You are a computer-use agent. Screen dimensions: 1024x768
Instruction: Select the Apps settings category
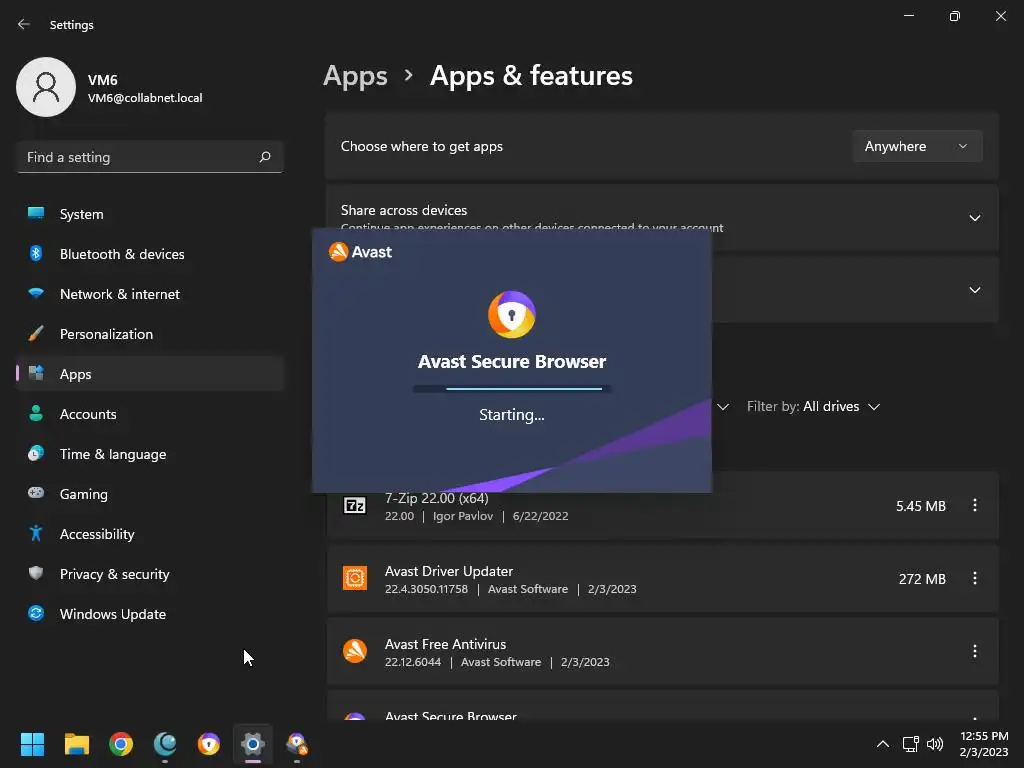click(150, 374)
